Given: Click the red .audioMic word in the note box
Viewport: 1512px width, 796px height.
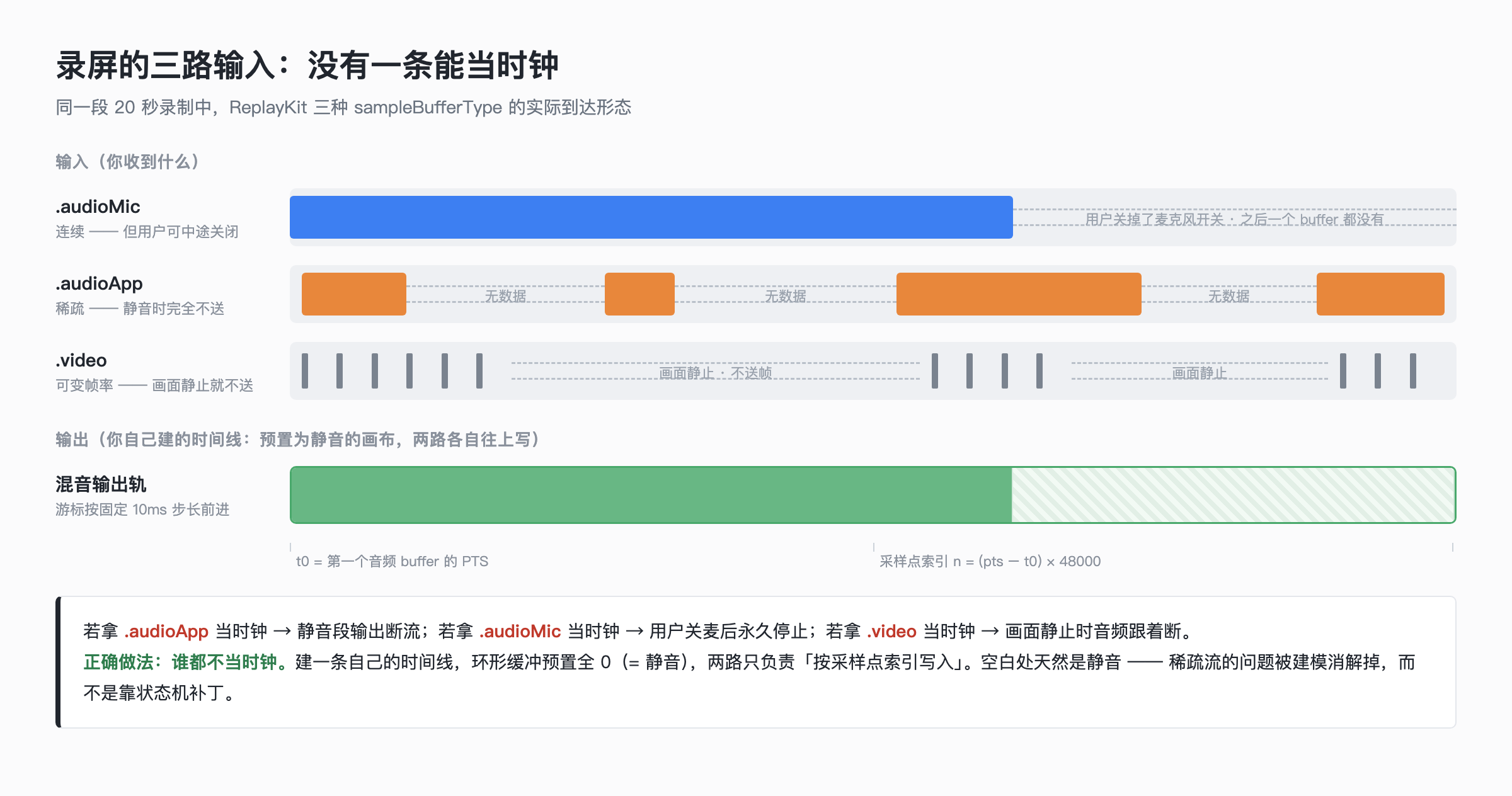Looking at the screenshot, I should pyautogui.click(x=520, y=631).
